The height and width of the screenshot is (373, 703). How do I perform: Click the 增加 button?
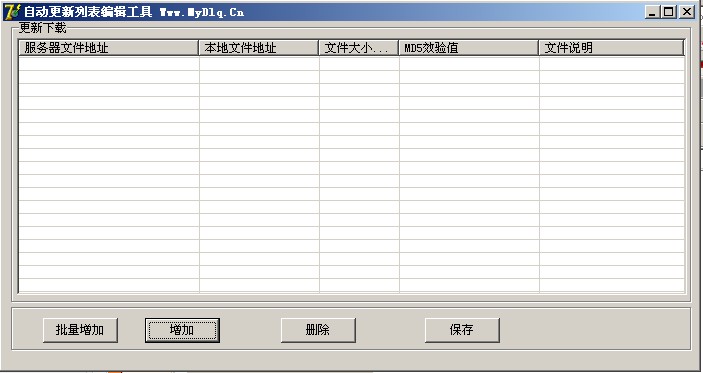pos(182,330)
